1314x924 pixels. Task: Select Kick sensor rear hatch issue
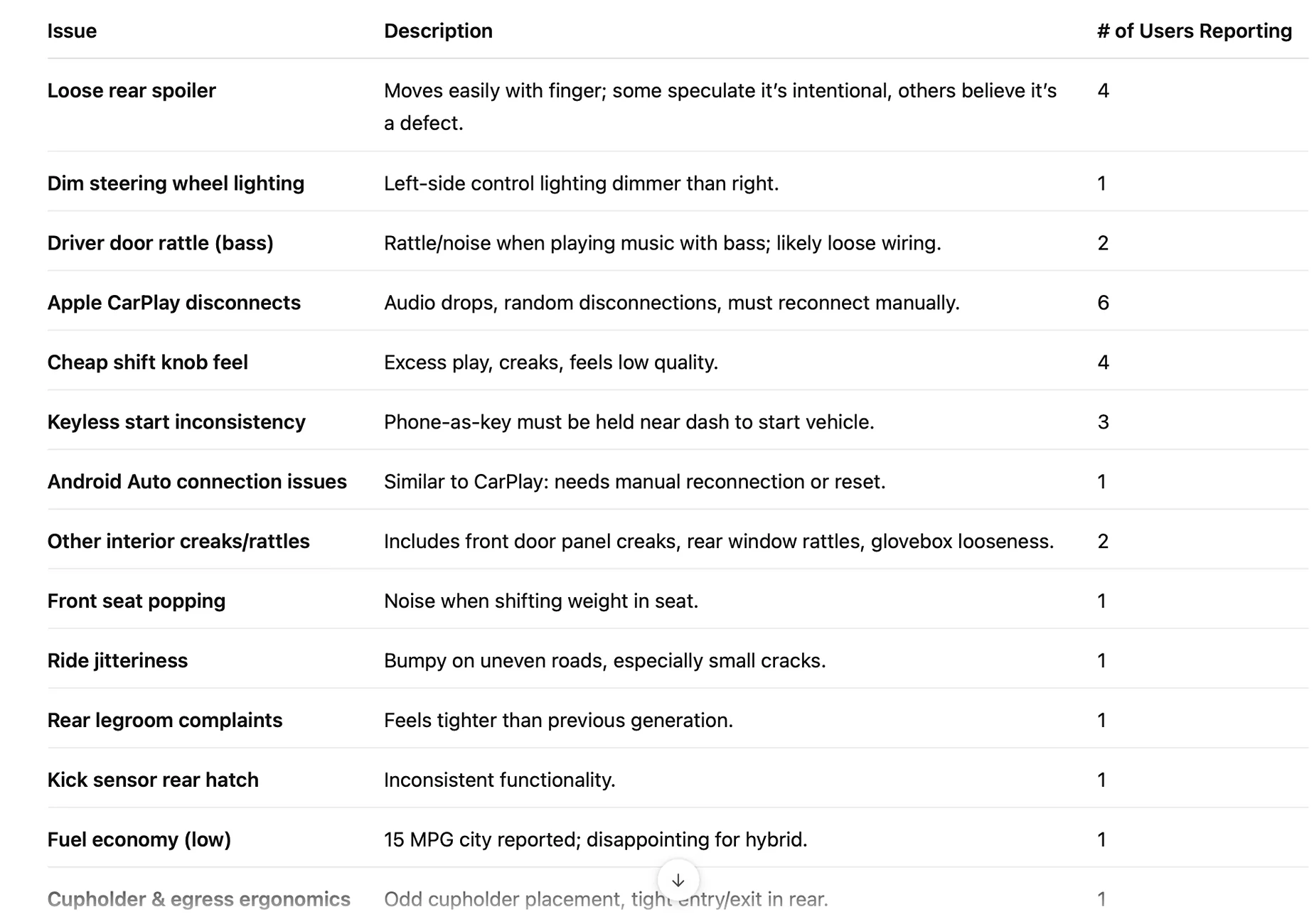[153, 780]
